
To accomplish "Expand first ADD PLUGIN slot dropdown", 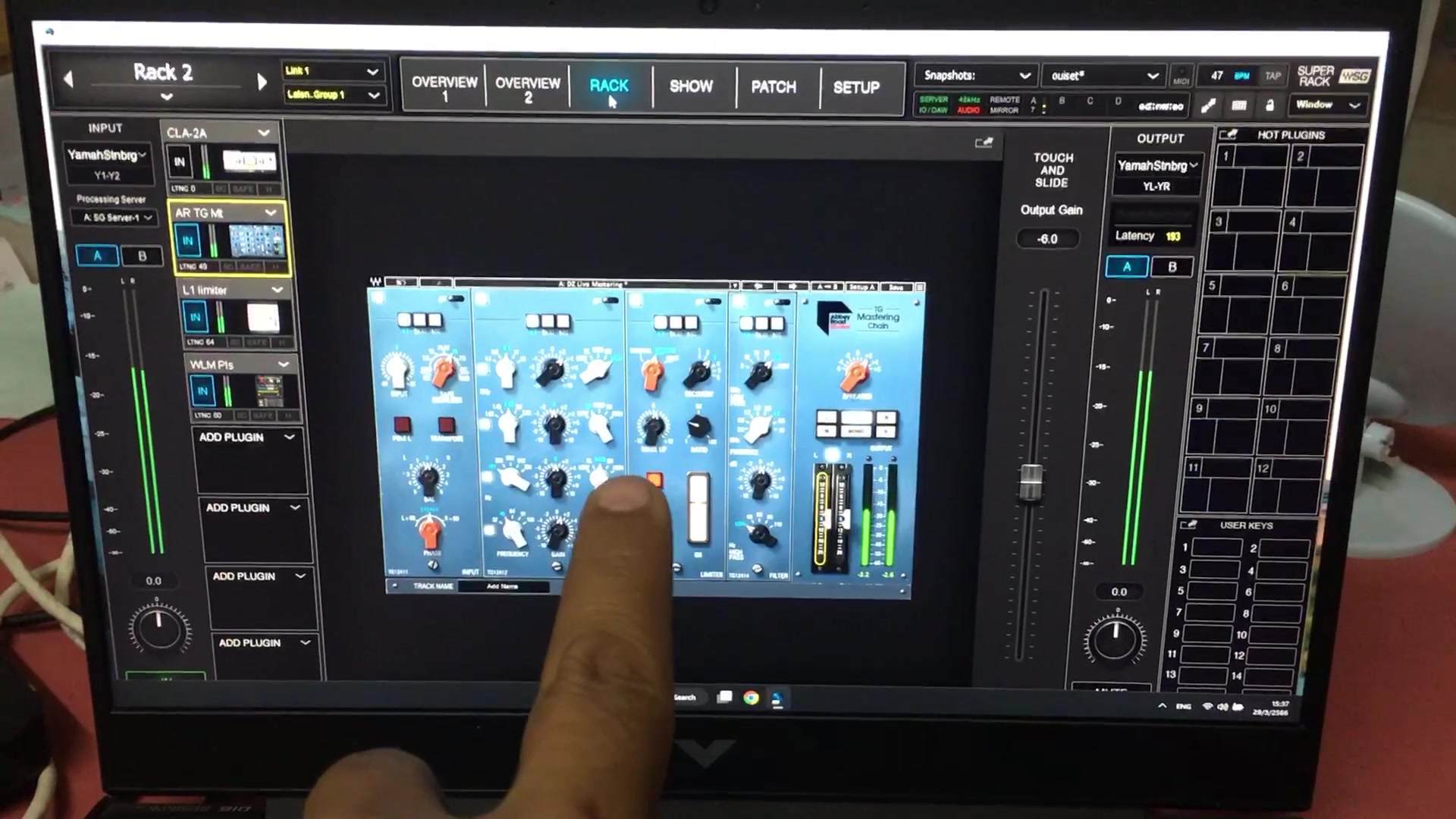I will coord(289,437).
